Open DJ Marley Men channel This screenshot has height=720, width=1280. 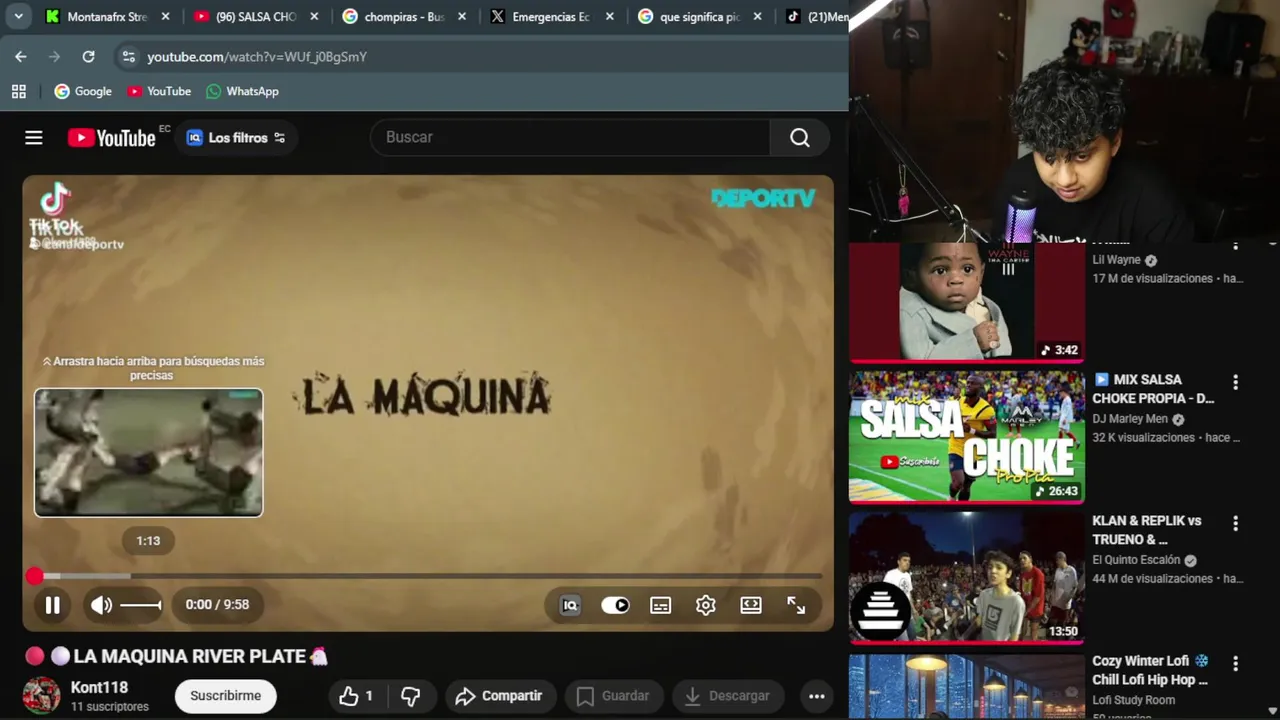pos(1130,419)
